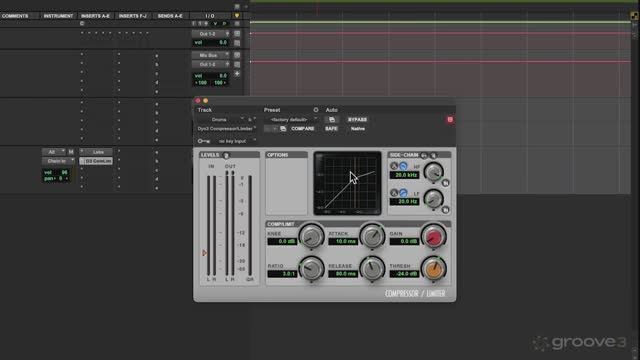Select LF side-chain band-pass filter shape

click(394, 193)
